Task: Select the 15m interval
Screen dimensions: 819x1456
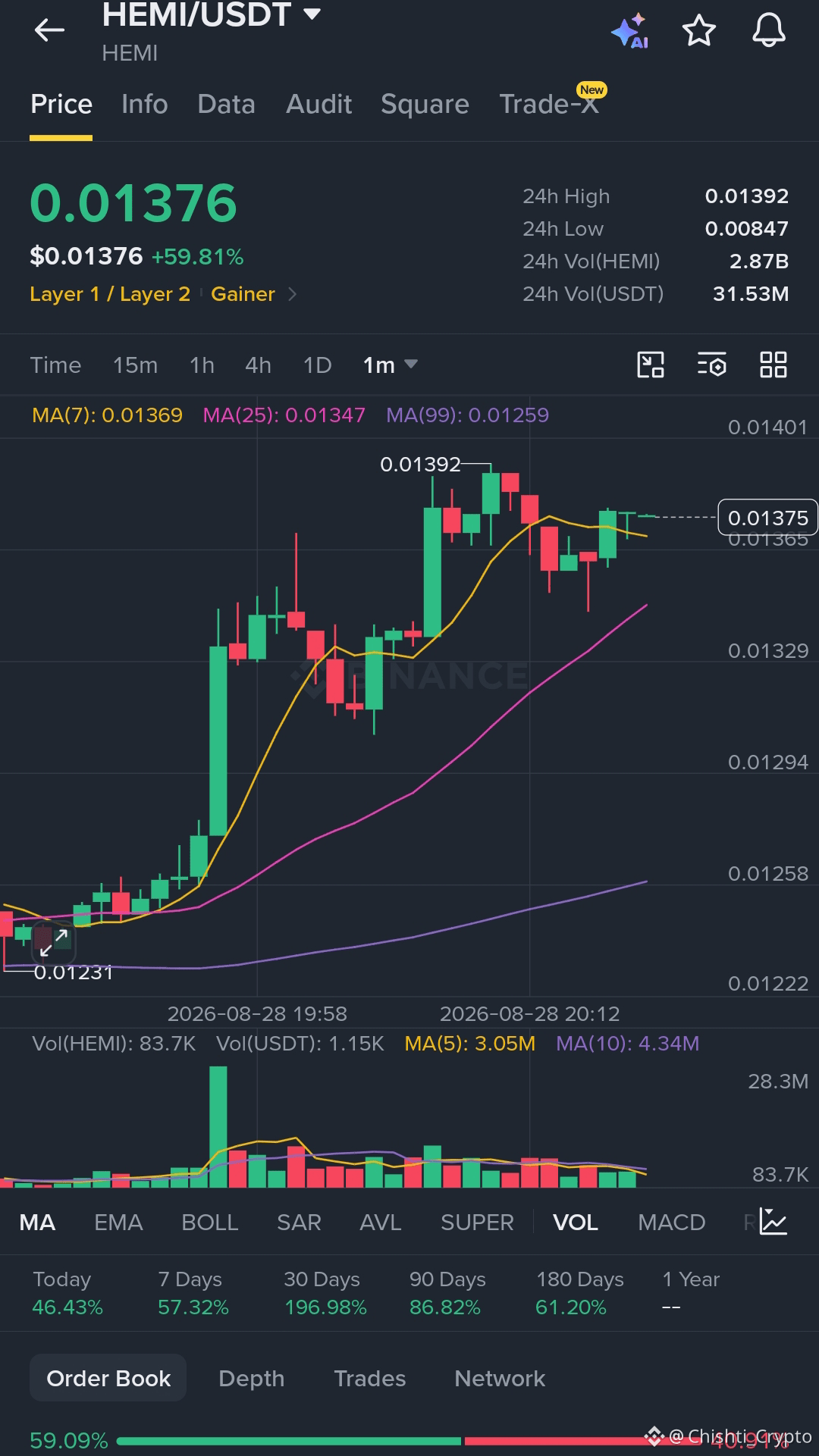Action: (135, 365)
